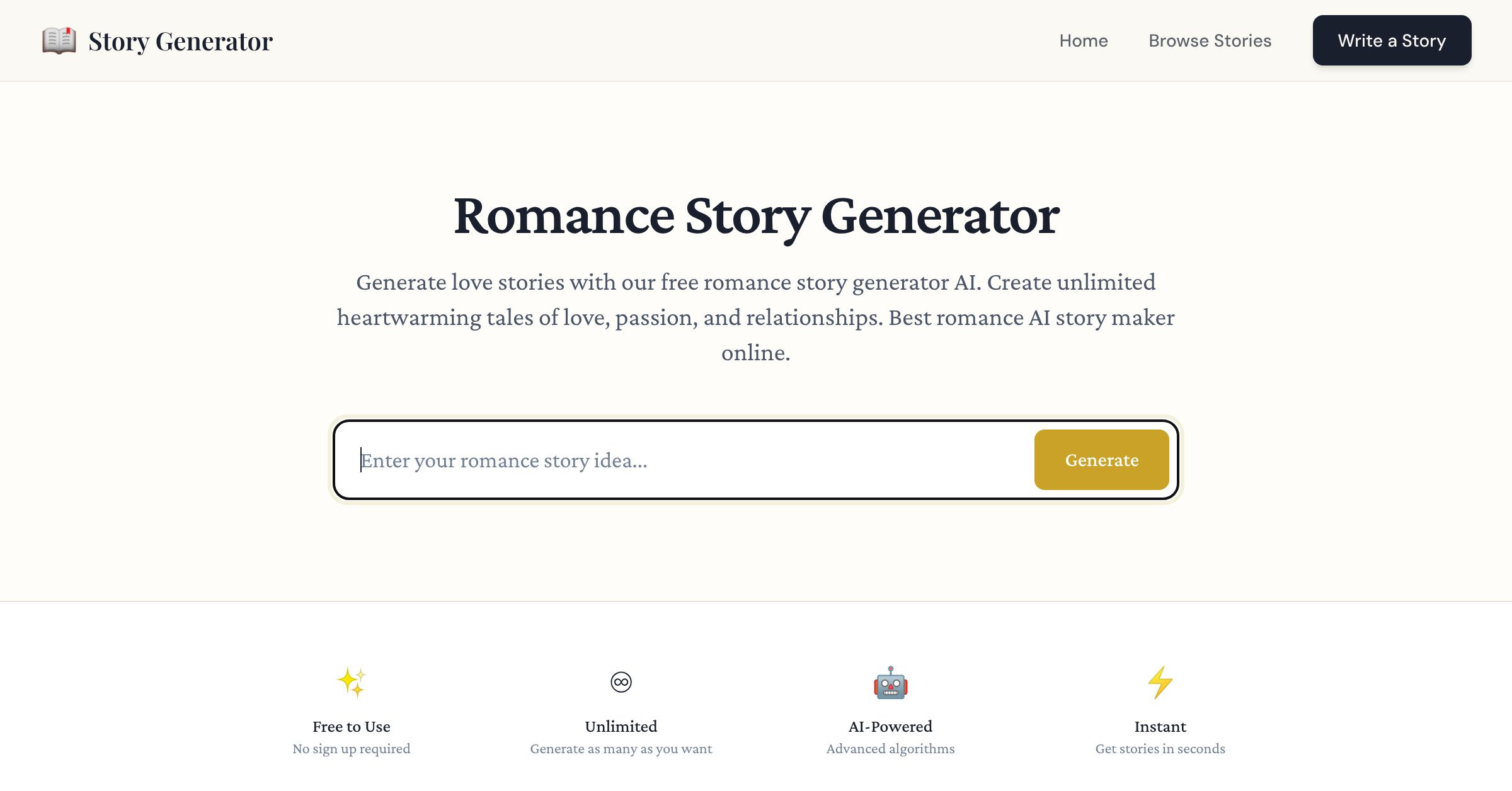The width and height of the screenshot is (1512, 791).
Task: Select the robot icon above AI-Powered
Action: (890, 683)
